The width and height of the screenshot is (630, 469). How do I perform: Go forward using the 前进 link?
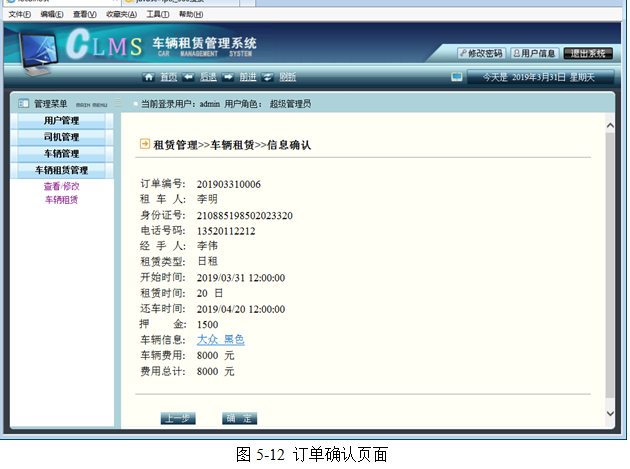248,77
